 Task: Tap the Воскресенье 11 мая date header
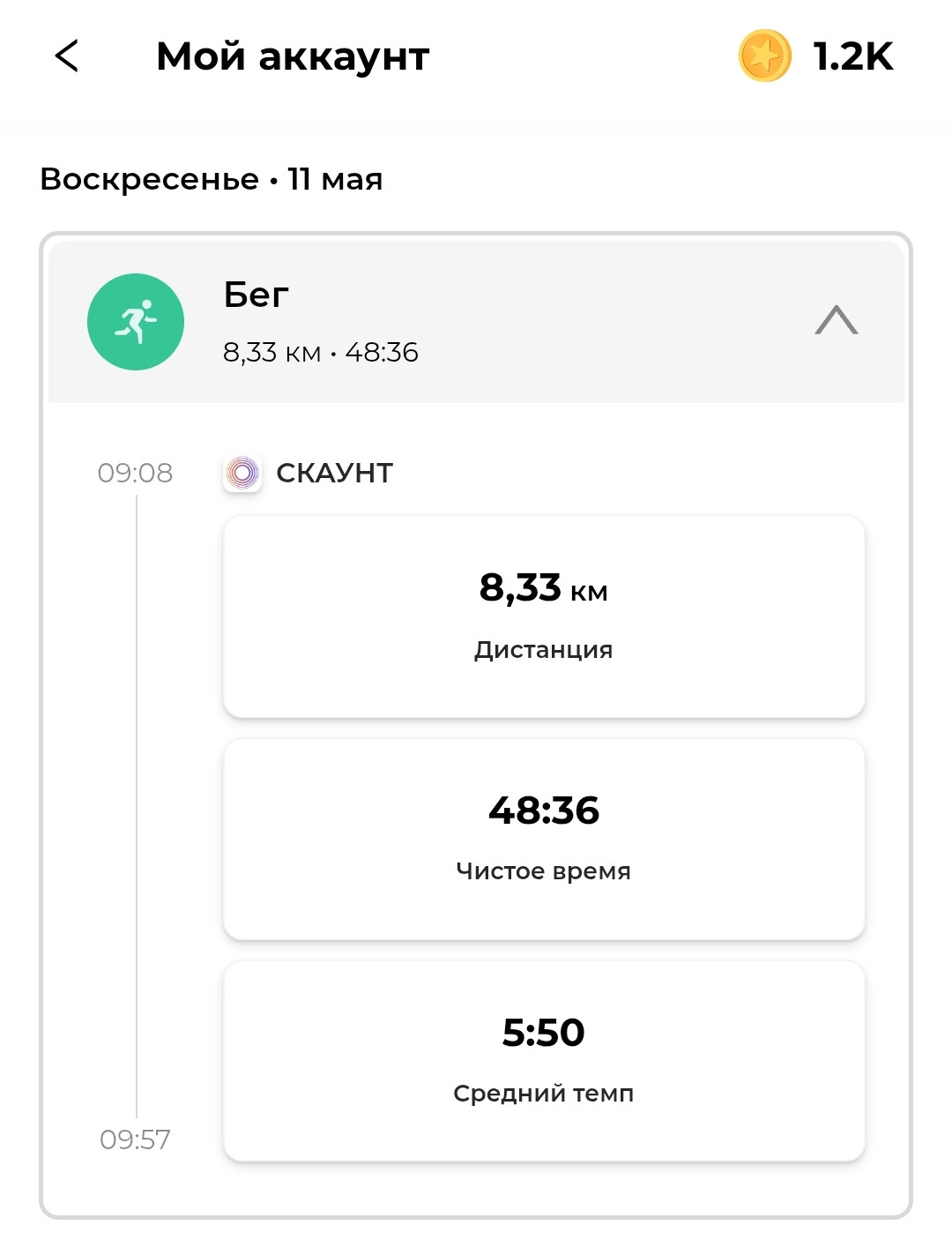point(212,179)
